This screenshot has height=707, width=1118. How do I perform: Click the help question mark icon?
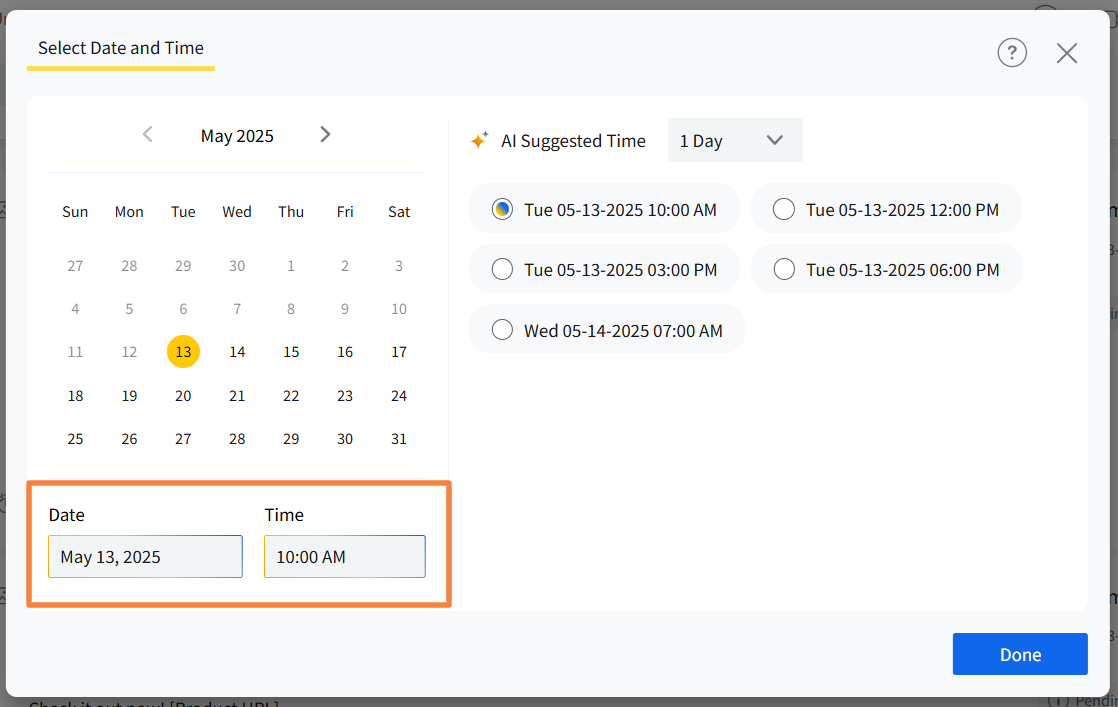pyautogui.click(x=1012, y=53)
